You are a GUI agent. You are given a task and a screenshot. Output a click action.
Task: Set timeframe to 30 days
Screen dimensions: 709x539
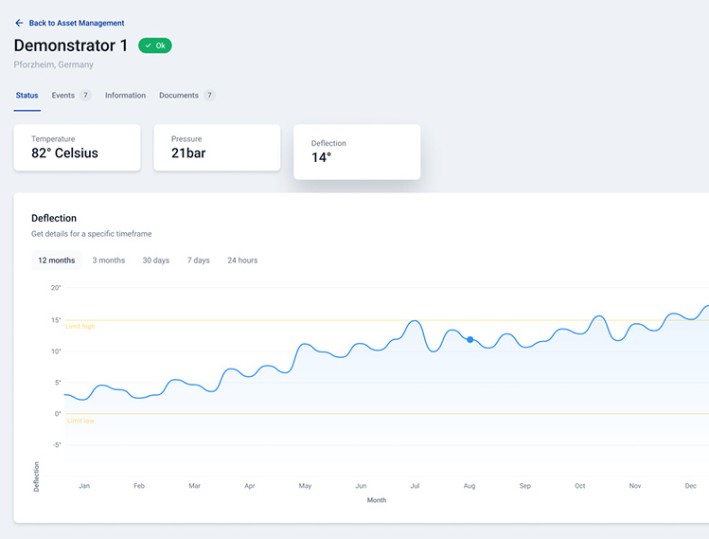[x=156, y=260]
